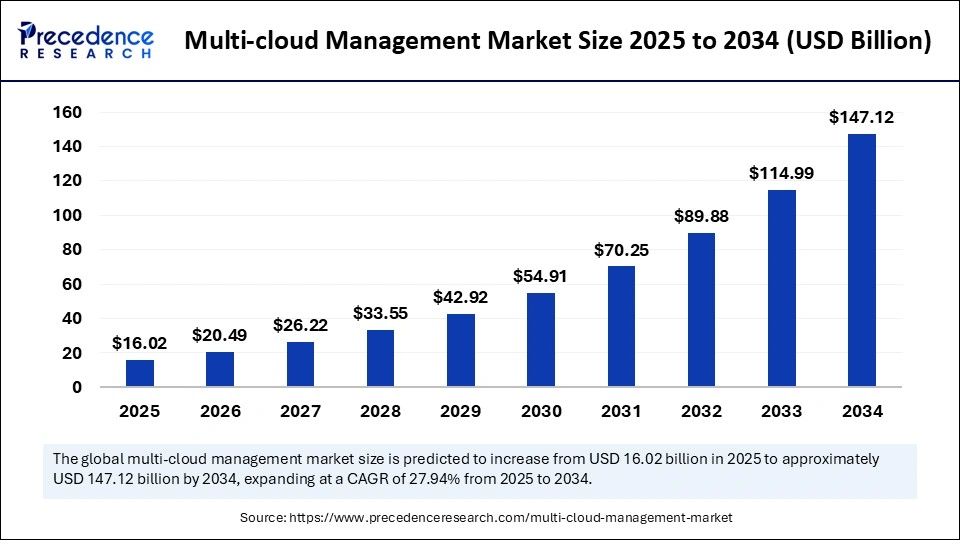The image size is (960, 540).
Task: Click the 100 y-axis value
Action: (x=67, y=216)
